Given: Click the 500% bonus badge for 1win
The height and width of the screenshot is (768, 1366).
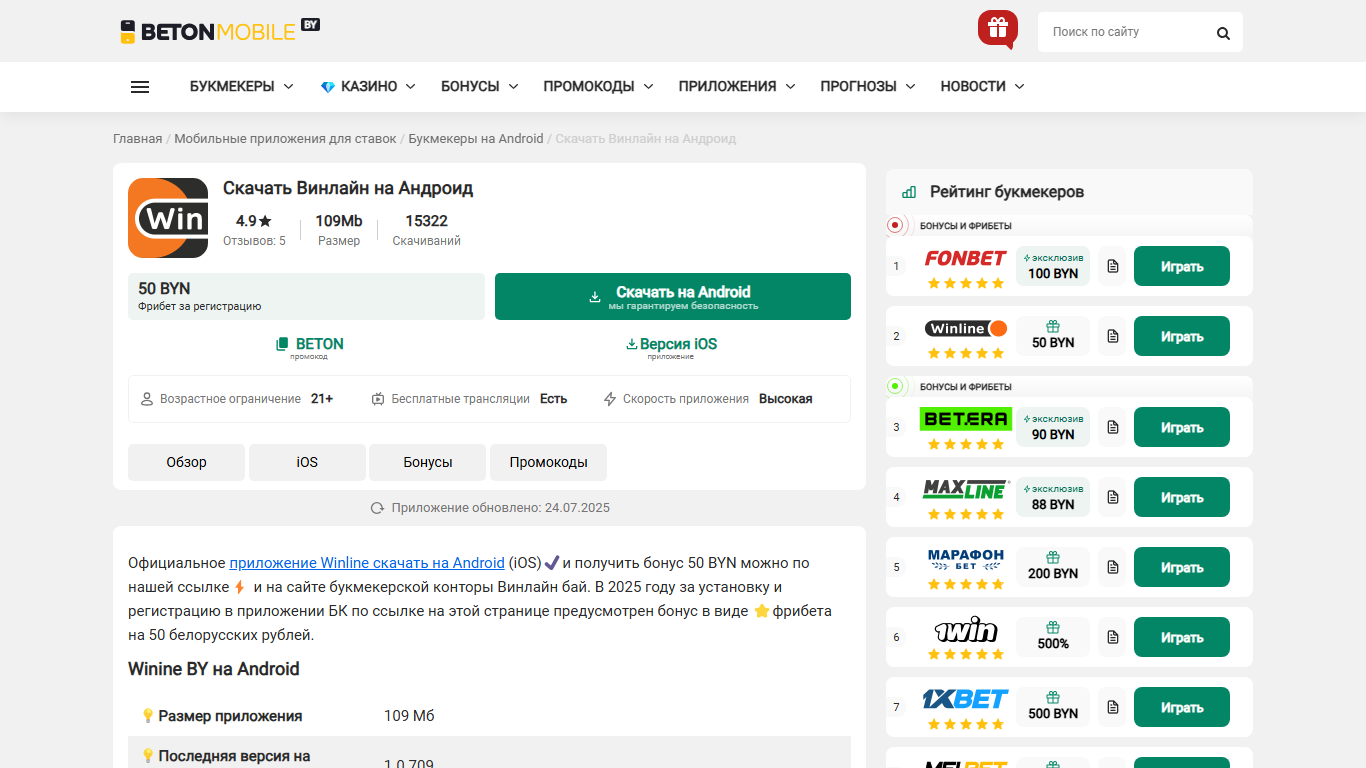Looking at the screenshot, I should [x=1053, y=637].
